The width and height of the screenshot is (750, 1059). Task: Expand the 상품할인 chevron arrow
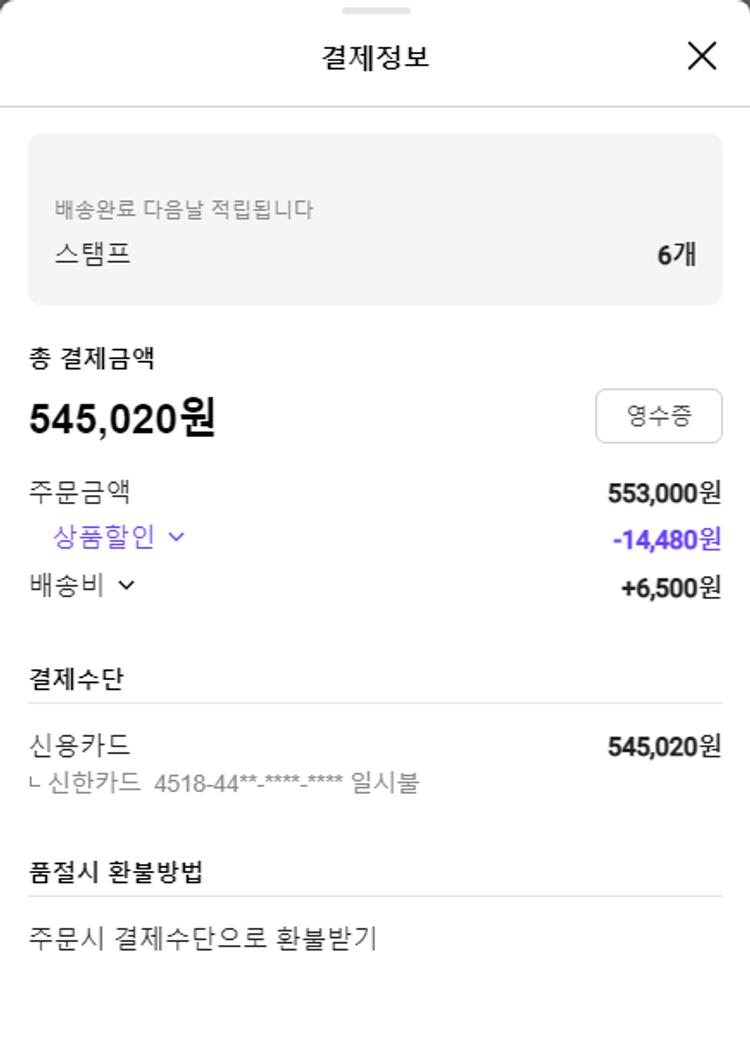[177, 537]
